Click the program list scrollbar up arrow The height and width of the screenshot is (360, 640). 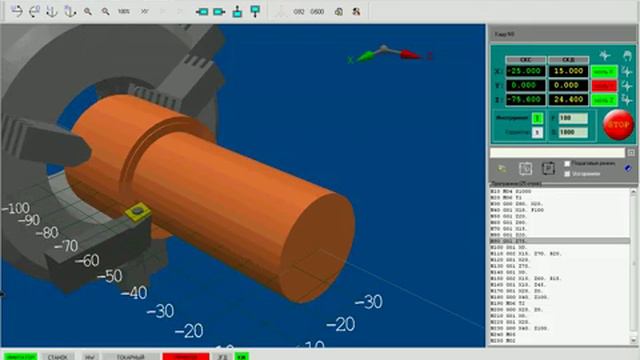coord(633,191)
